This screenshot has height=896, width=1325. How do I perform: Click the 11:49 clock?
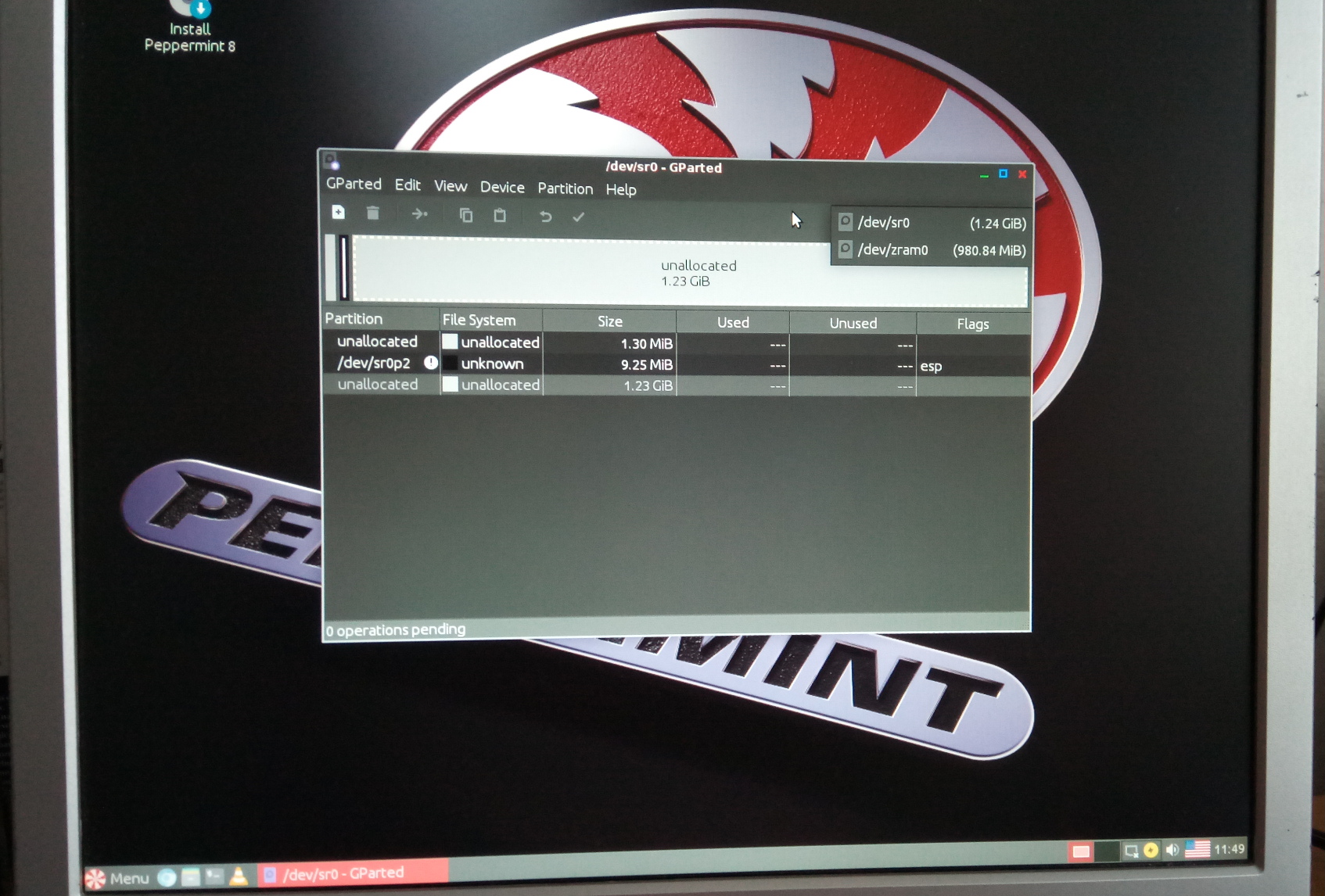click(1230, 849)
